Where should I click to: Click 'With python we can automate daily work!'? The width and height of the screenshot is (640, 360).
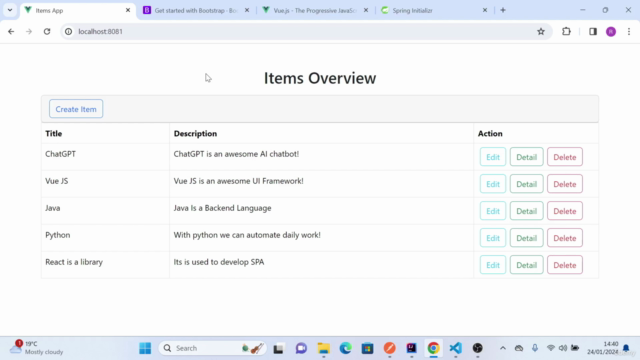(x=247, y=235)
